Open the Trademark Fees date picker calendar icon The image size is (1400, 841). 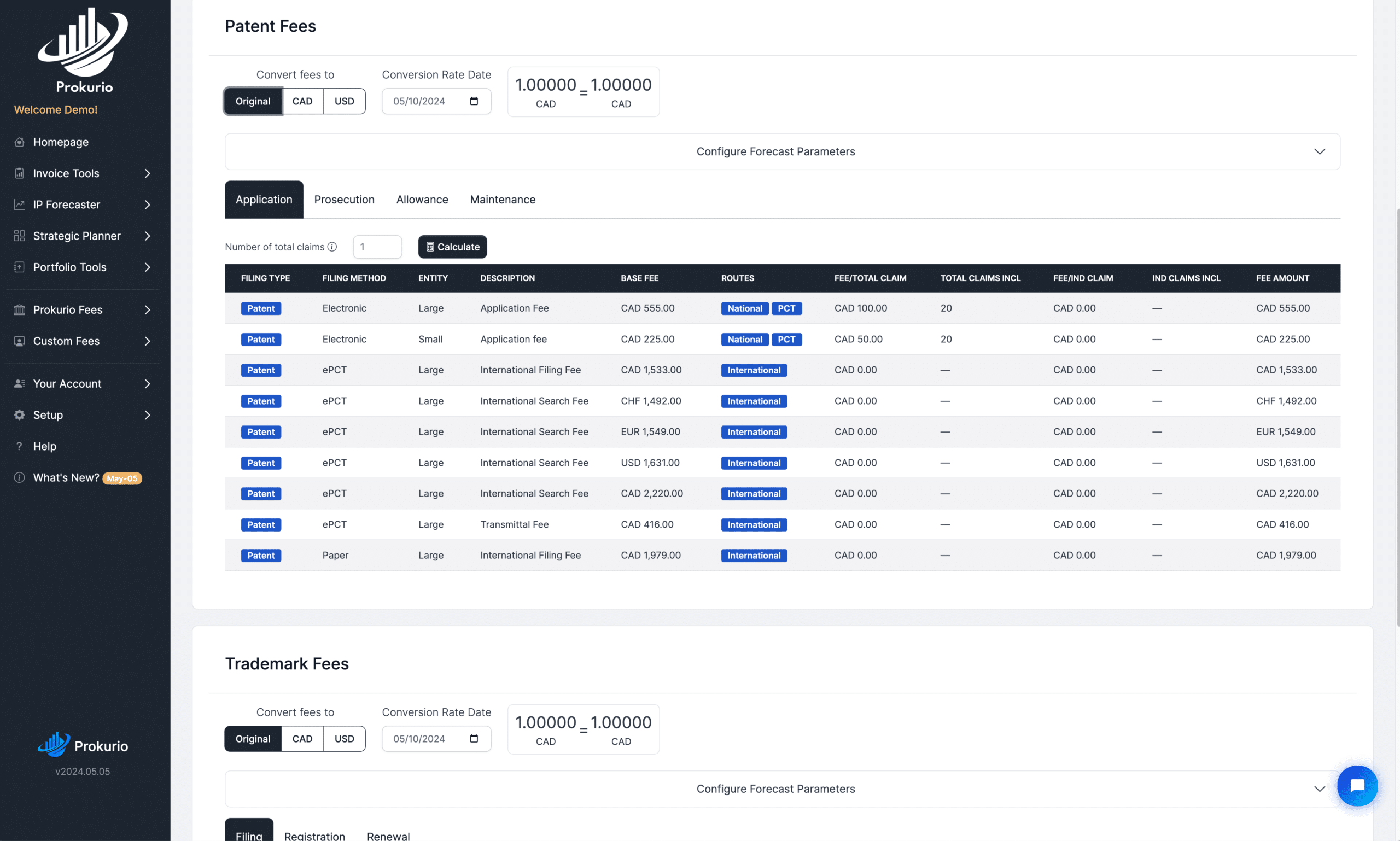[474, 738]
